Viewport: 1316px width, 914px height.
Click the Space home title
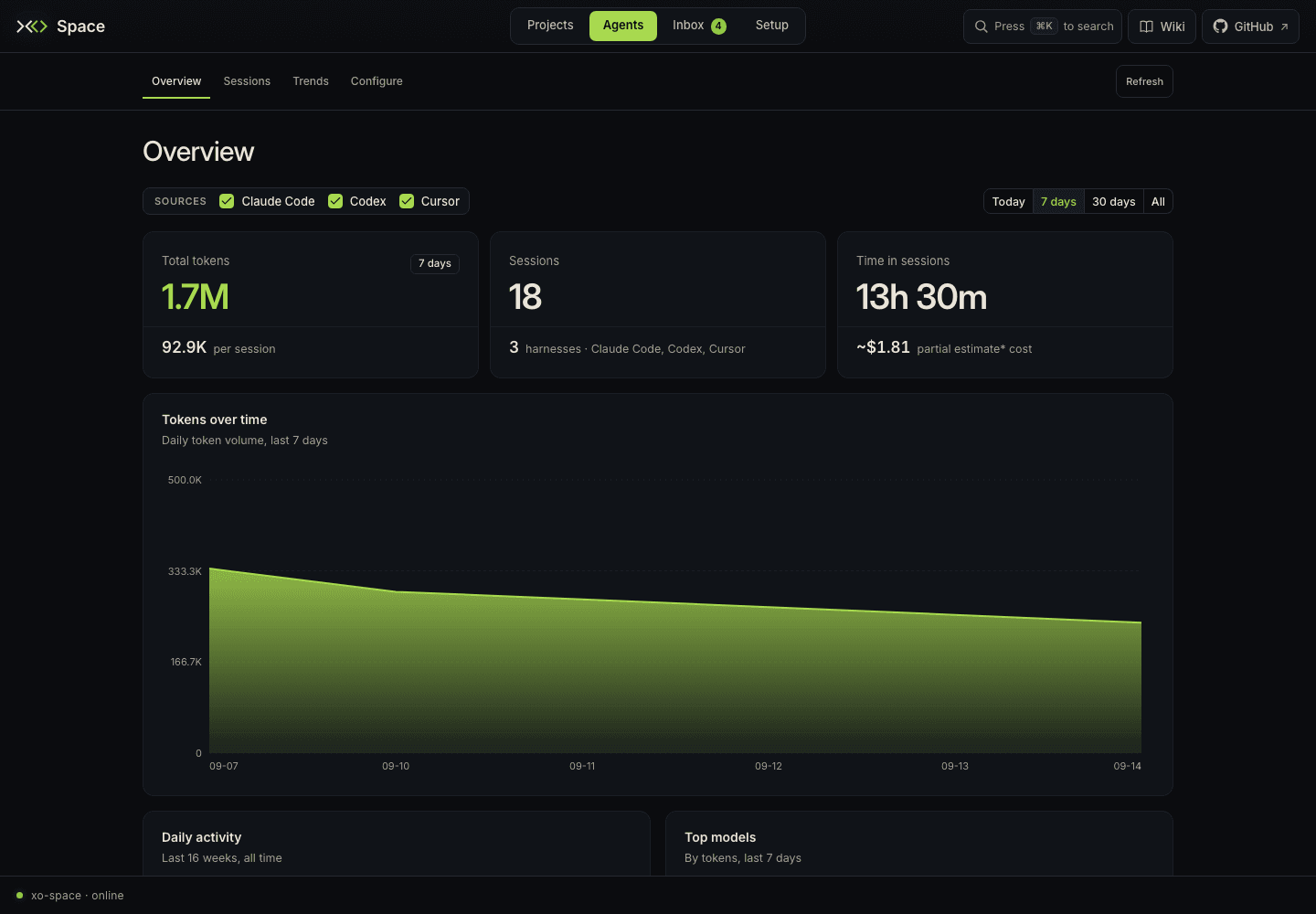point(80,27)
